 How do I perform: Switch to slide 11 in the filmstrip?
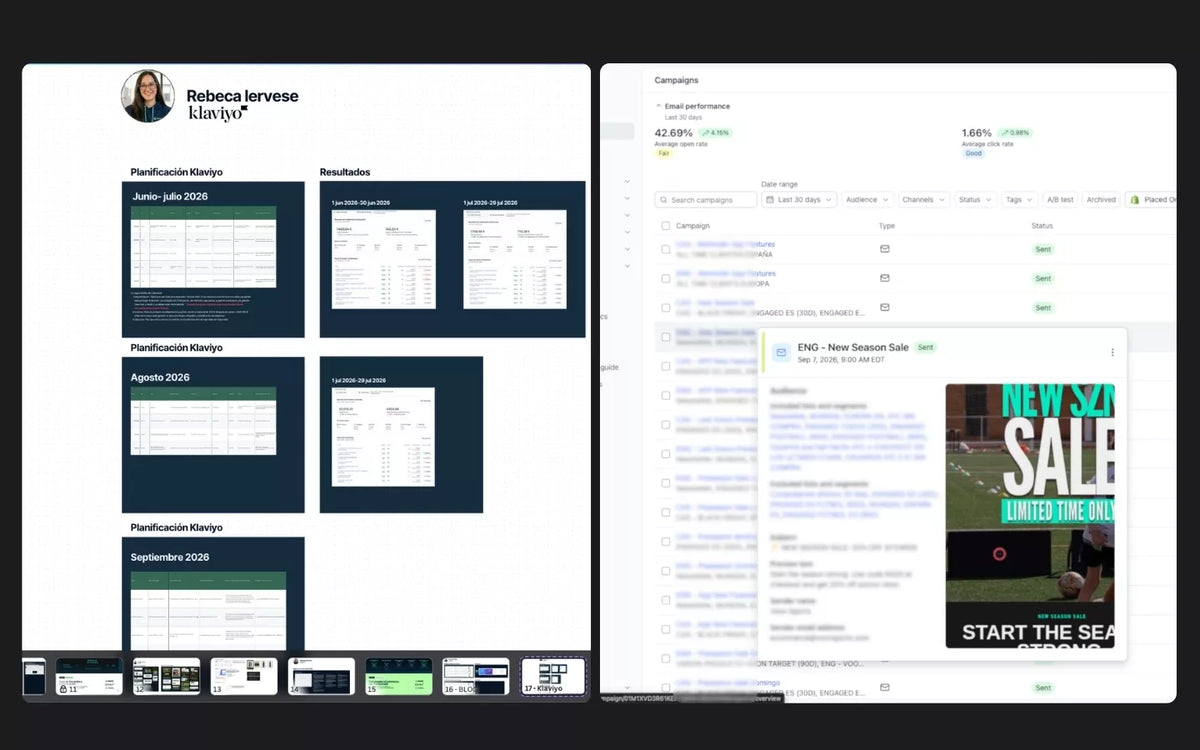point(89,677)
